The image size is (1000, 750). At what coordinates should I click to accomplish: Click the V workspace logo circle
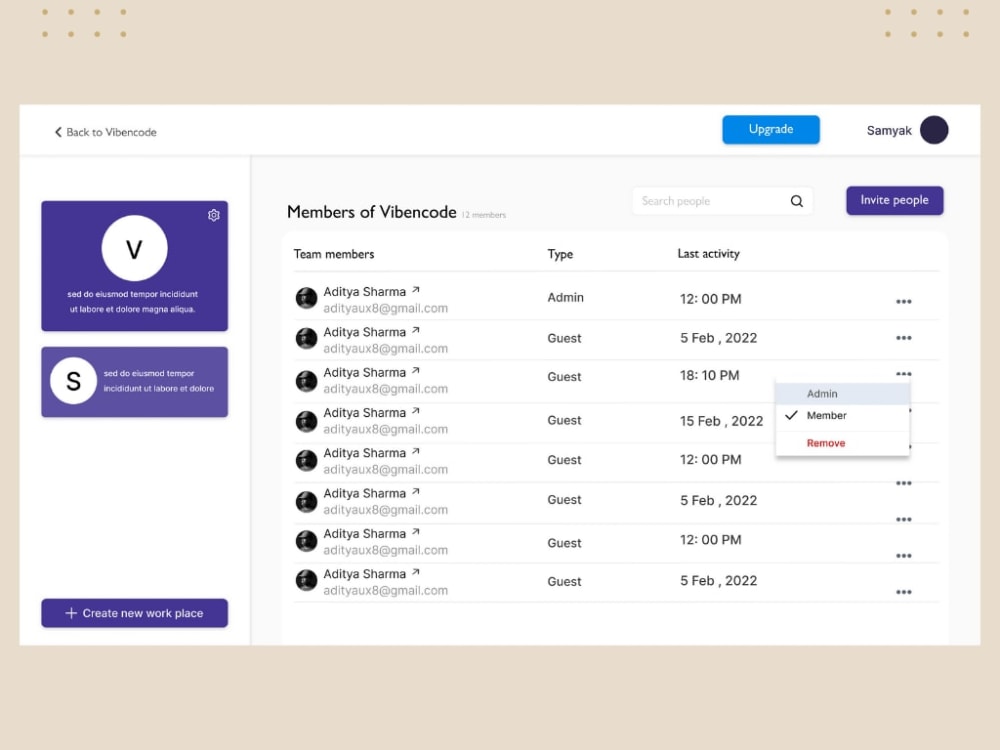pos(135,248)
